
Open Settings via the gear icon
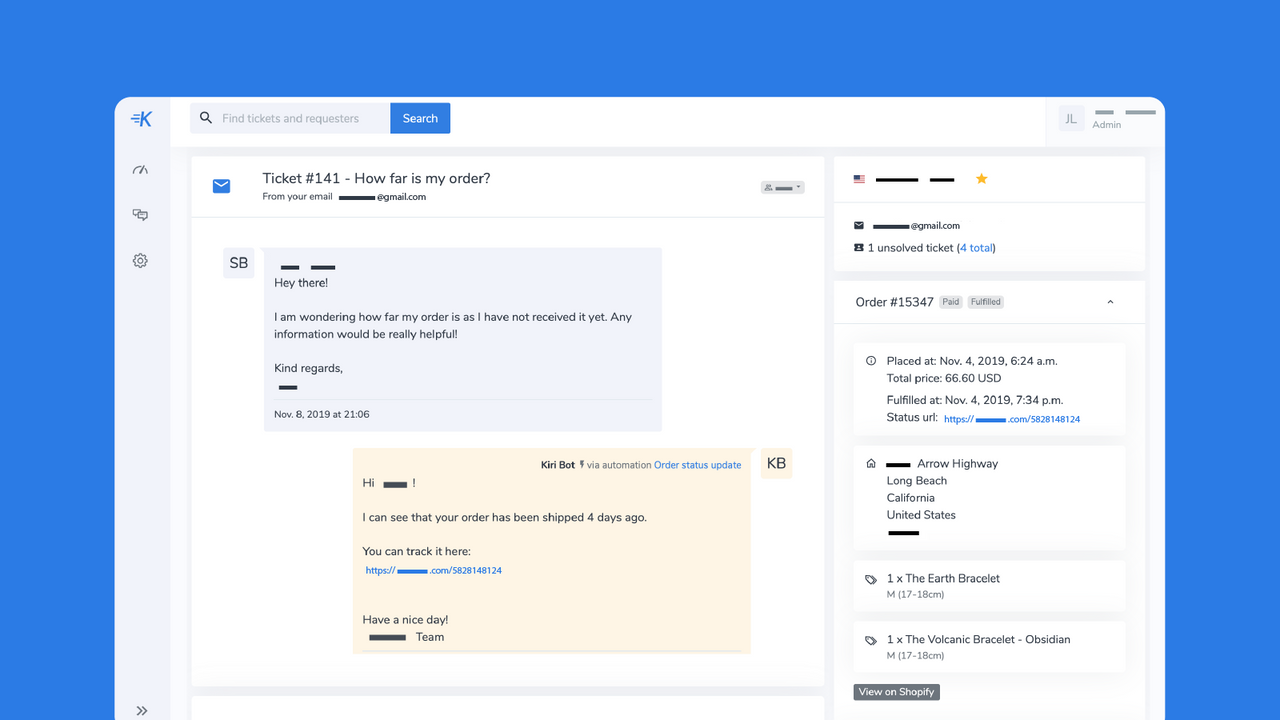pyautogui.click(x=140, y=260)
